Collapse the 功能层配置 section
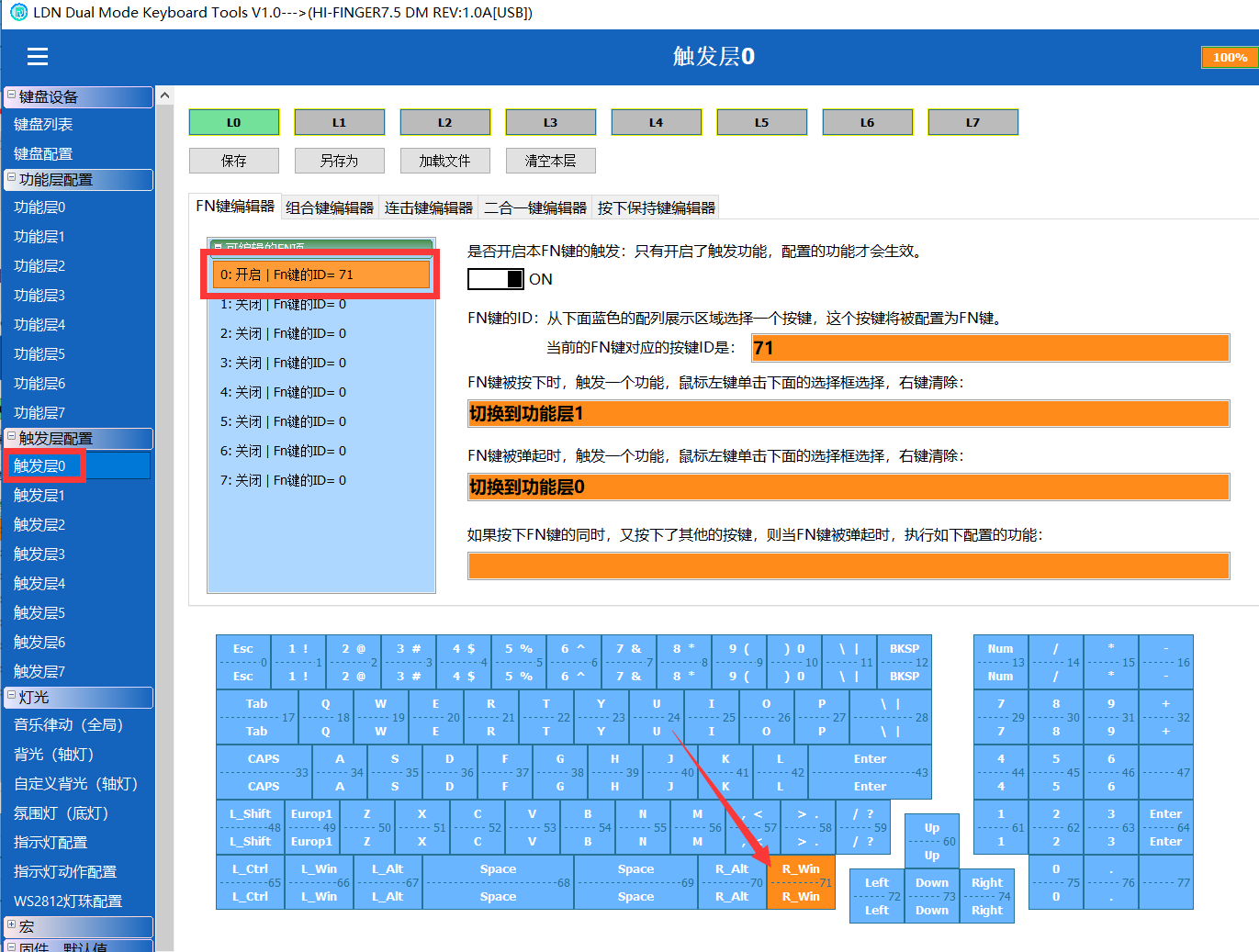Viewport: 1259px width, 952px height. tap(11, 178)
